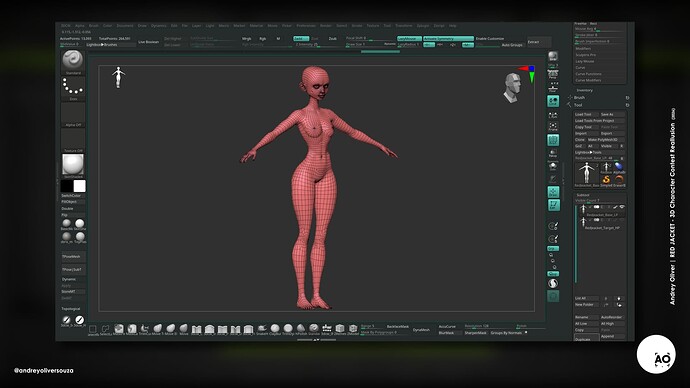The image size is (690, 388).
Task: Open the Alpha menu
Action: click(80, 26)
